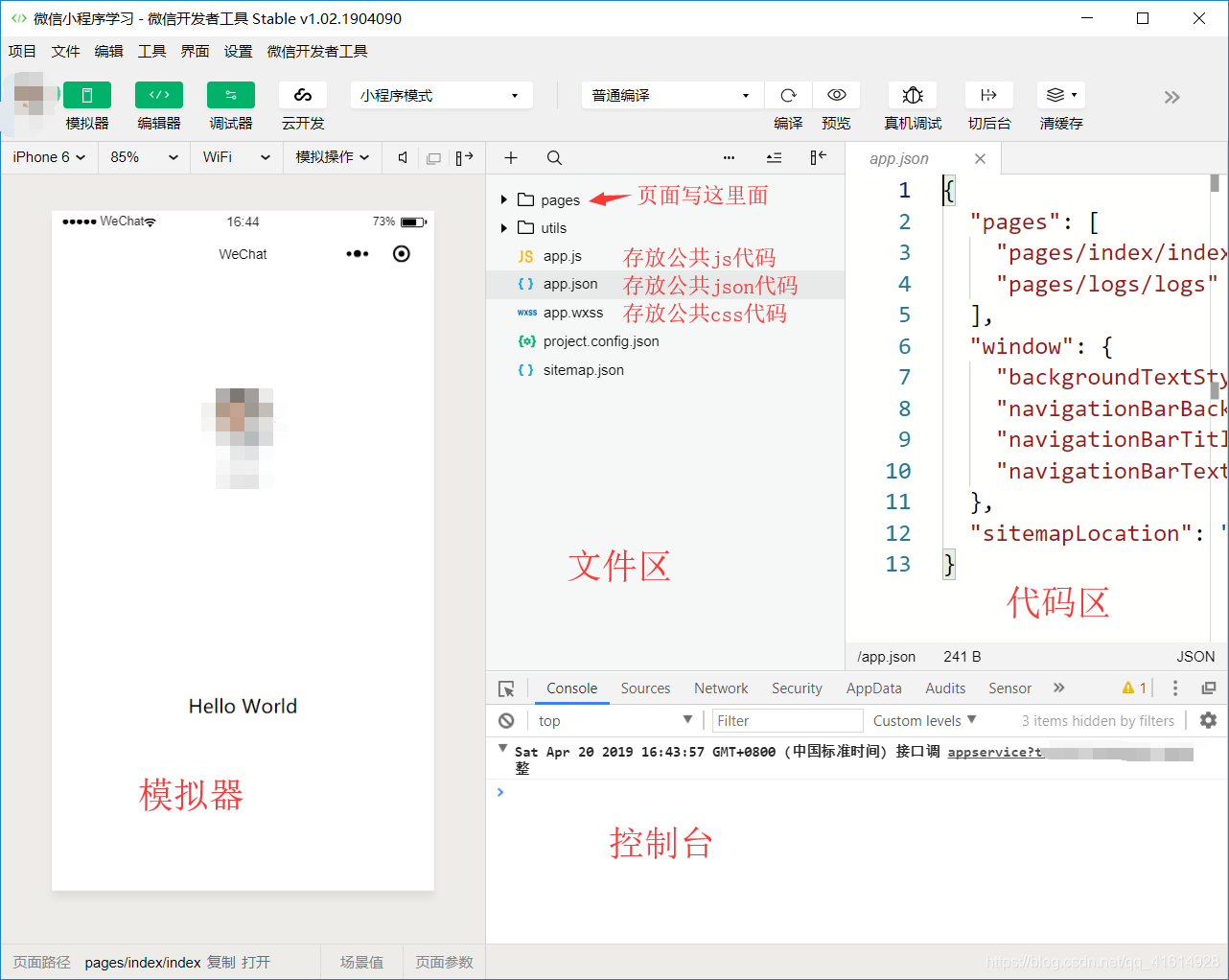The height and width of the screenshot is (980, 1229).
Task: Click the inspect element cursor icon
Action: [506, 688]
